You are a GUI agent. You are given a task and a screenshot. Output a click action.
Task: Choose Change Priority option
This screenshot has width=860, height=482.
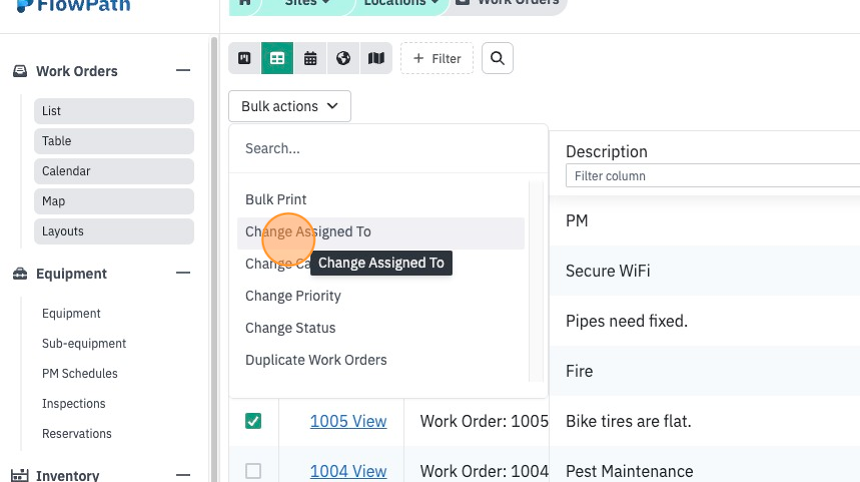(381, 296)
